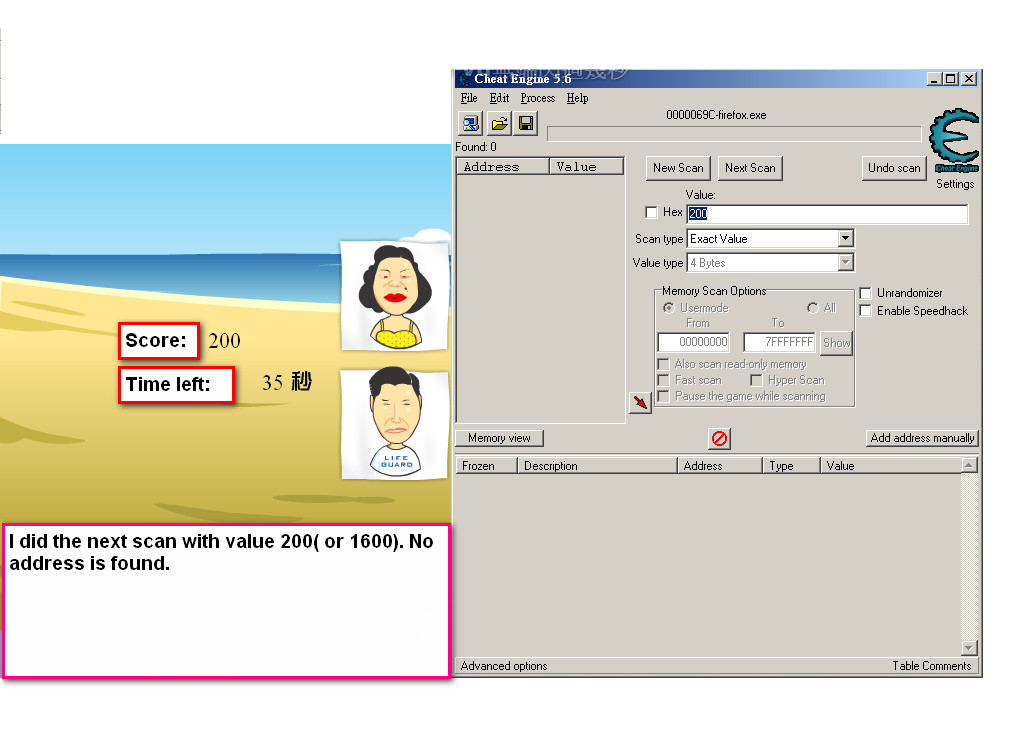Check the Enable Speedhack option
This screenshot has height=742, width=1024.
866,311
